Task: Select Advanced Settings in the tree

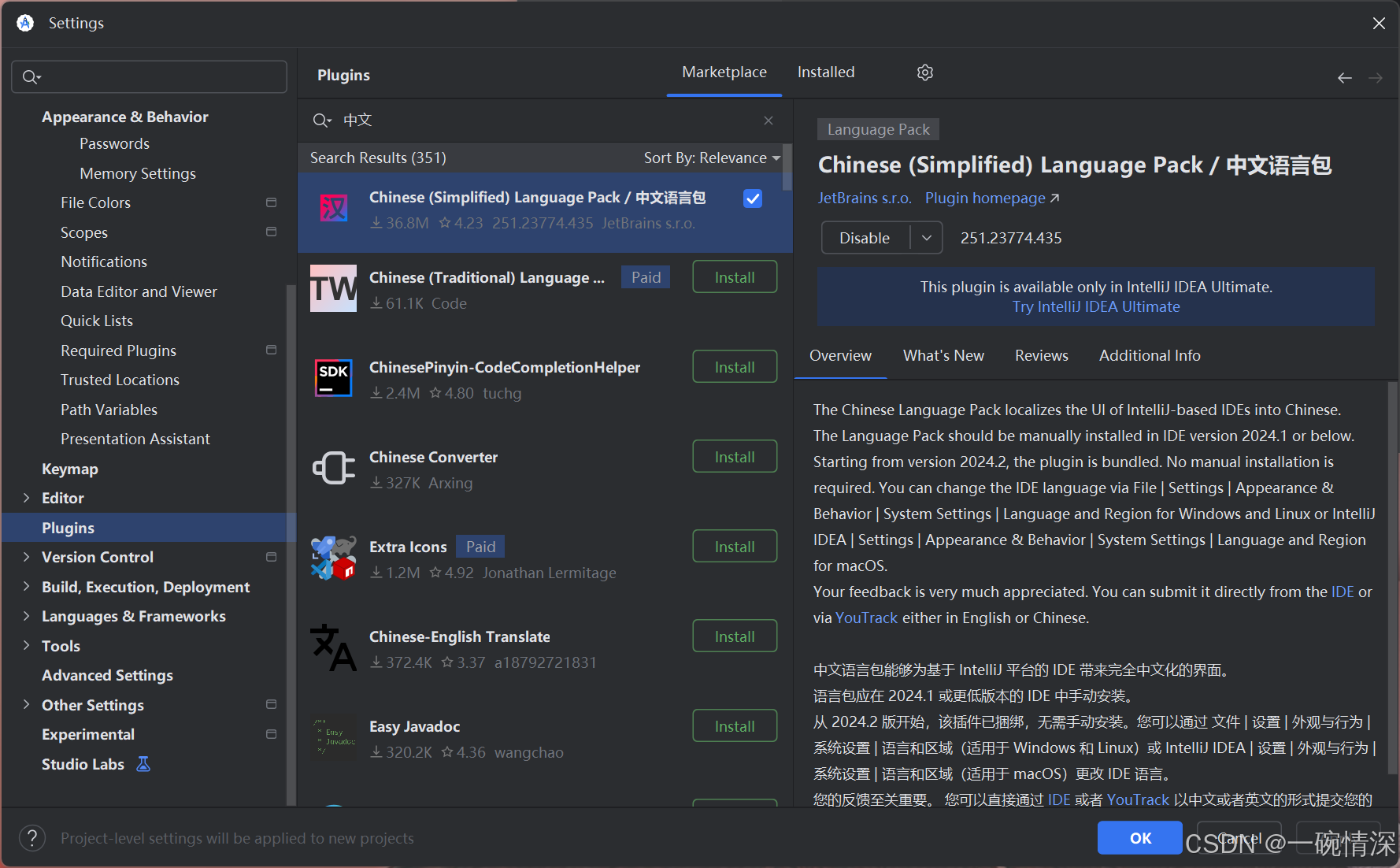Action: coord(107,675)
